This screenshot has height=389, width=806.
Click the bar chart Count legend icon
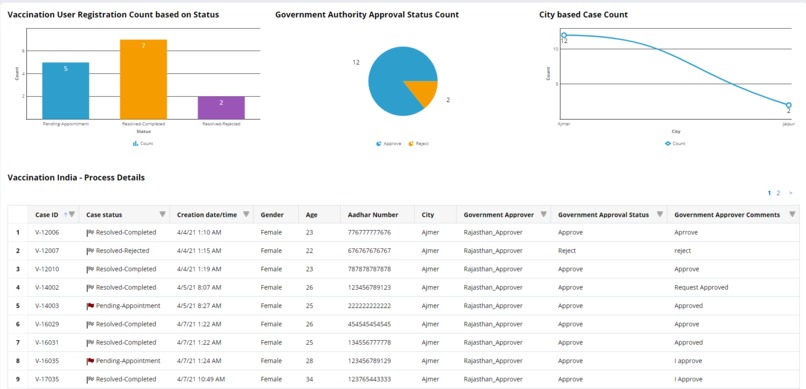coord(136,143)
